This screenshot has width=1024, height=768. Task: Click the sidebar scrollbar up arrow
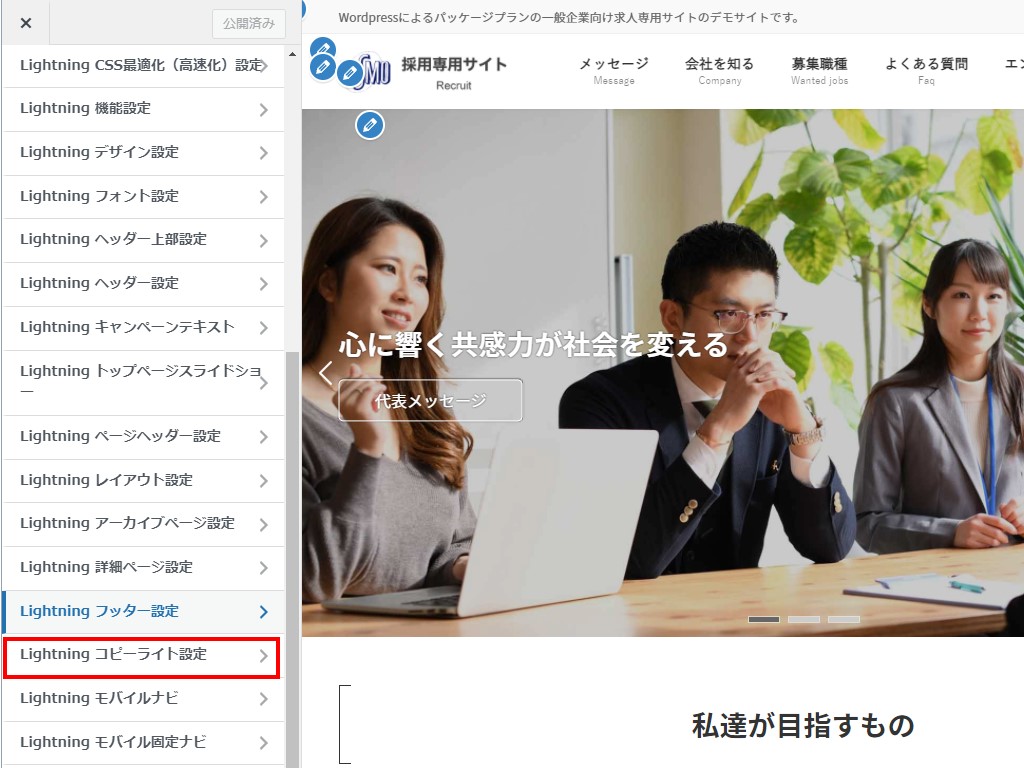292,53
